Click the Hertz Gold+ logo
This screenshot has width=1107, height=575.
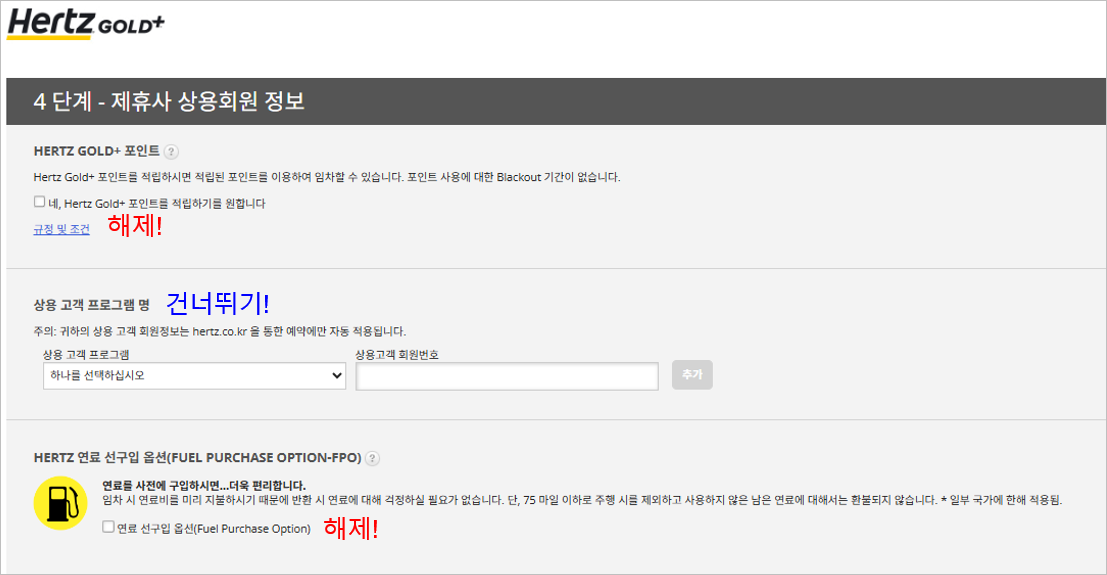tap(85, 23)
